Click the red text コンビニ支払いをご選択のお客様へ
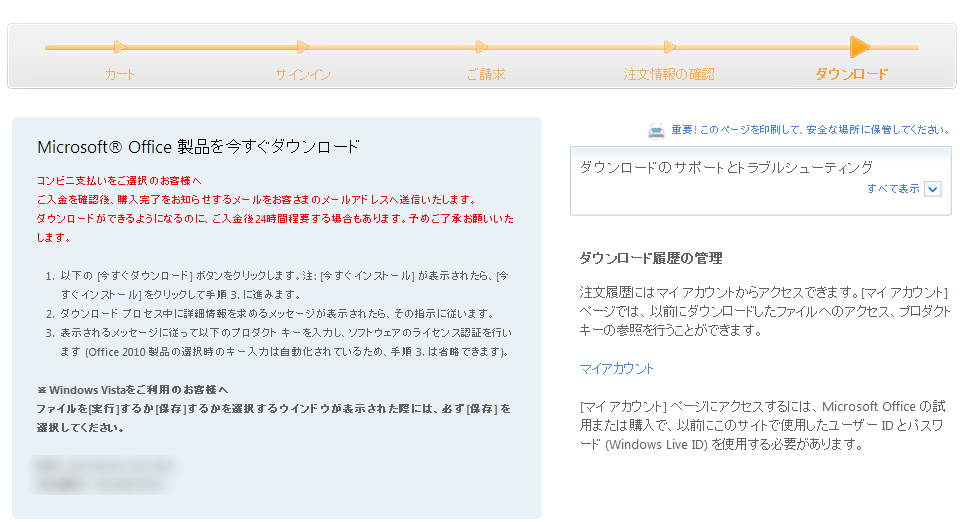 [119, 181]
